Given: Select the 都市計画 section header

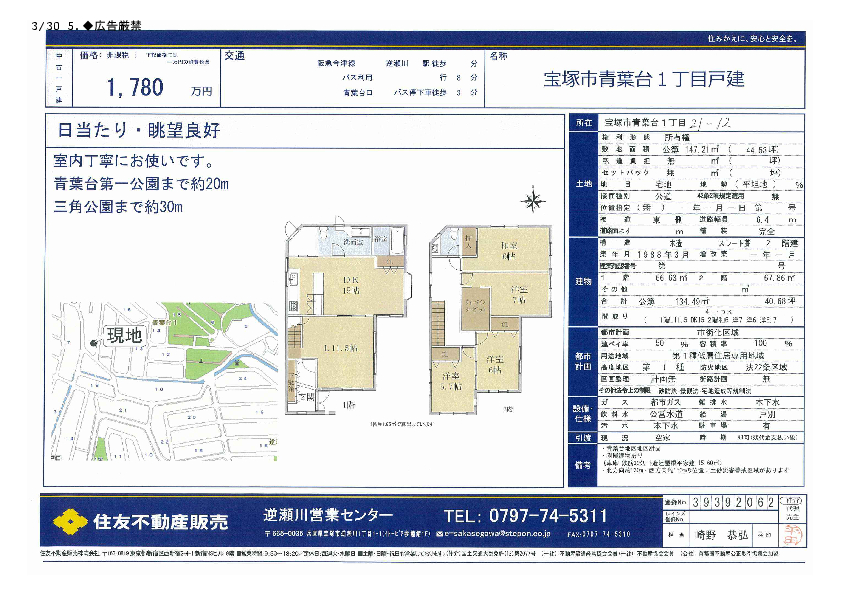Looking at the screenshot, I should point(583,364).
